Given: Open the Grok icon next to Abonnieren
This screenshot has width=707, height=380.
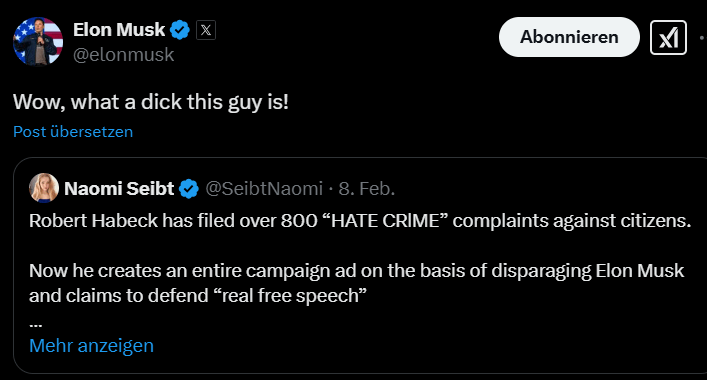Looking at the screenshot, I should 668,37.
